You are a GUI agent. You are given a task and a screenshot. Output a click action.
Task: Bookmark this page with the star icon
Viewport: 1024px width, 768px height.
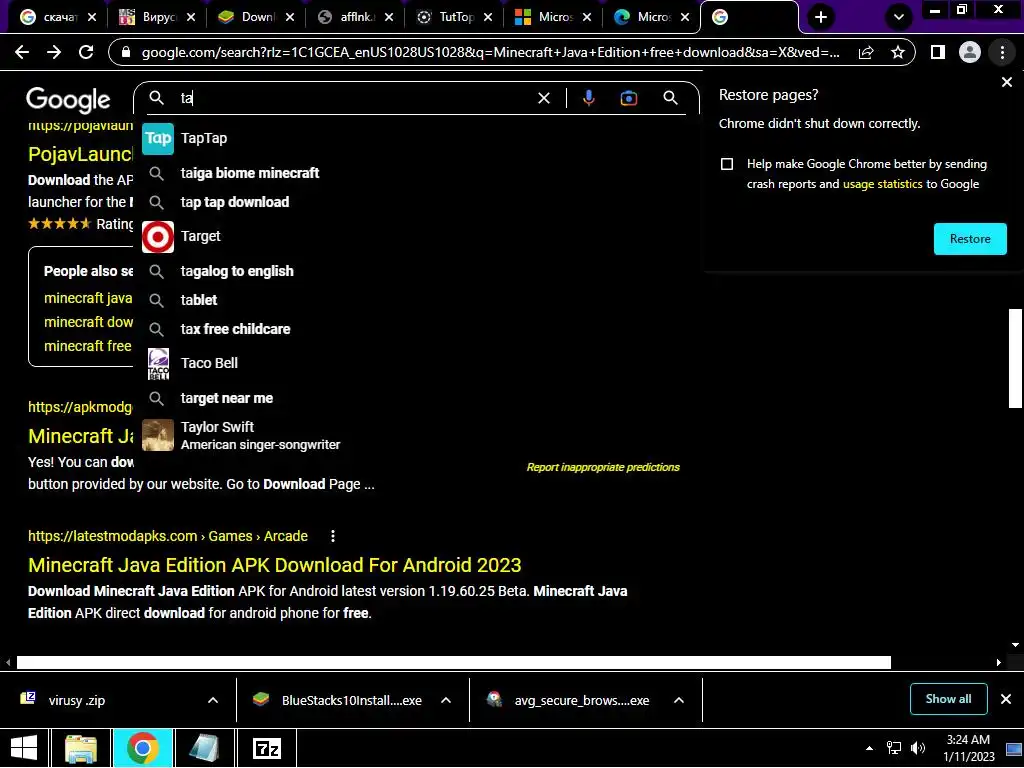point(898,52)
